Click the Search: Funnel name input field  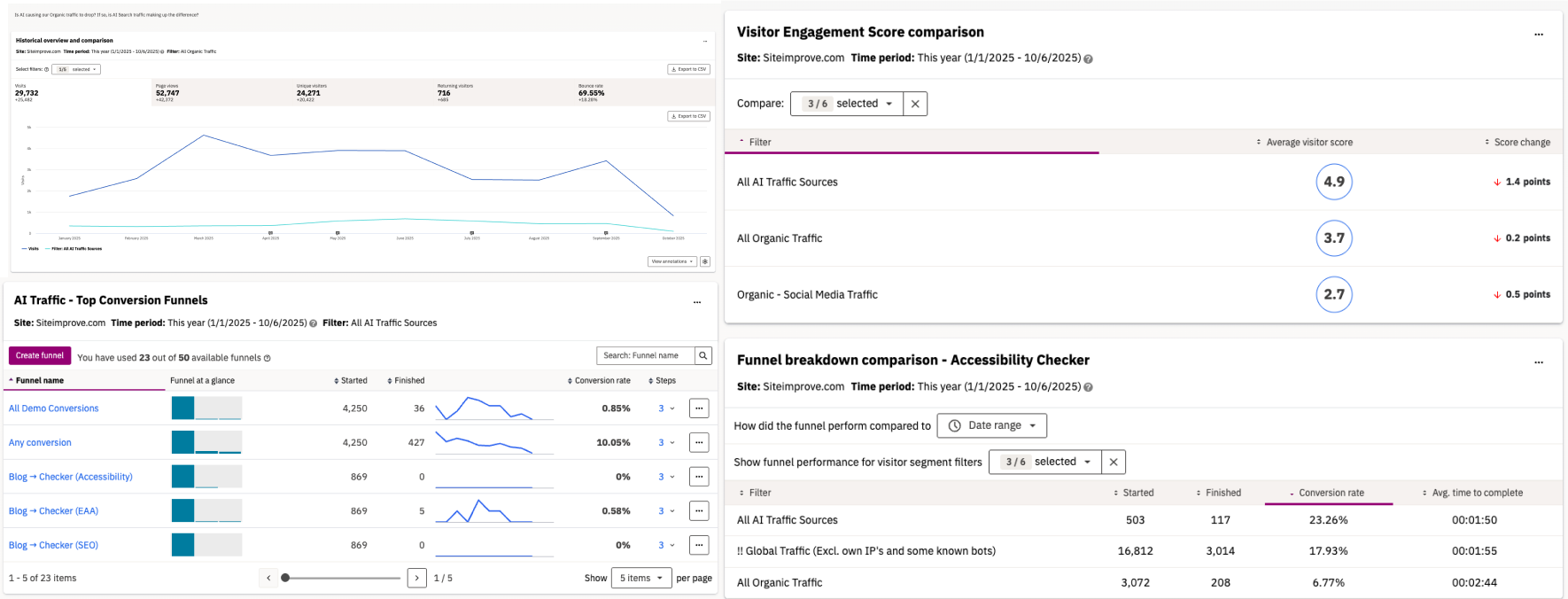click(x=646, y=355)
